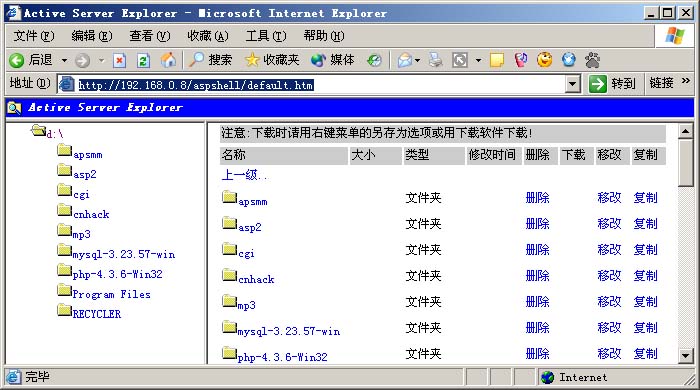Go up one level via 上一级 link

click(x=244, y=175)
